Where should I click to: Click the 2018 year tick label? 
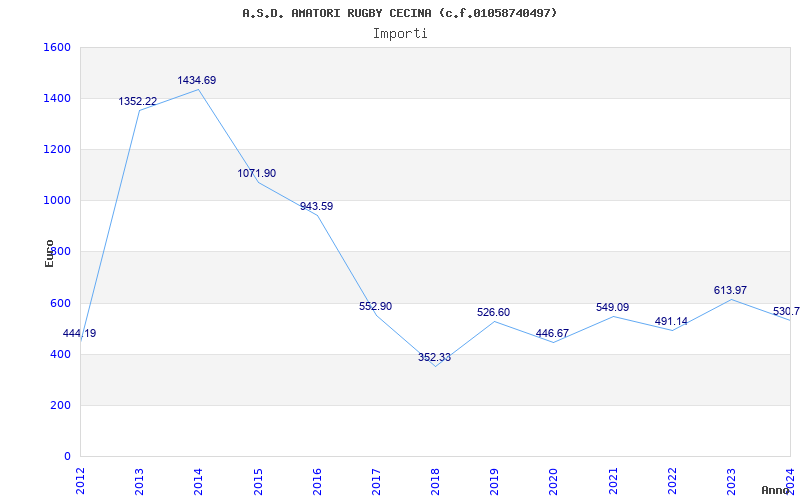434,479
